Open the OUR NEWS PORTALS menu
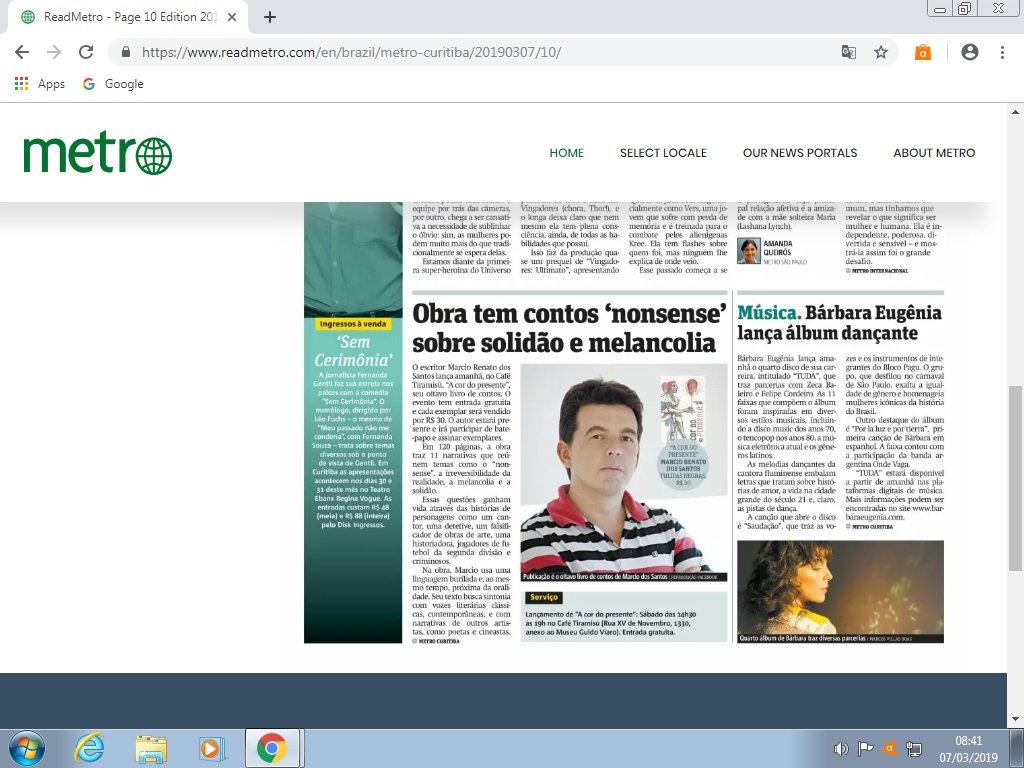This screenshot has width=1024, height=768. 799,153
